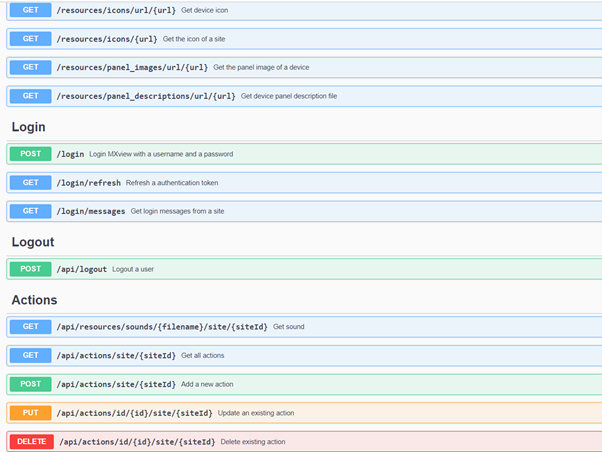The height and width of the screenshot is (452, 602).
Task: Click the GET badge for 'Get all actions'
Action: click(x=30, y=355)
